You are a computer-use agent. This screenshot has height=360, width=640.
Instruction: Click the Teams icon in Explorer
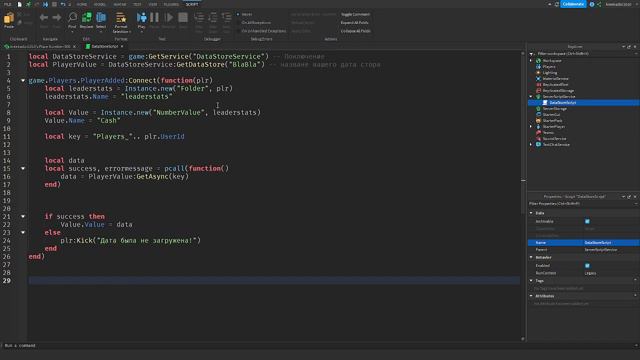click(538, 132)
